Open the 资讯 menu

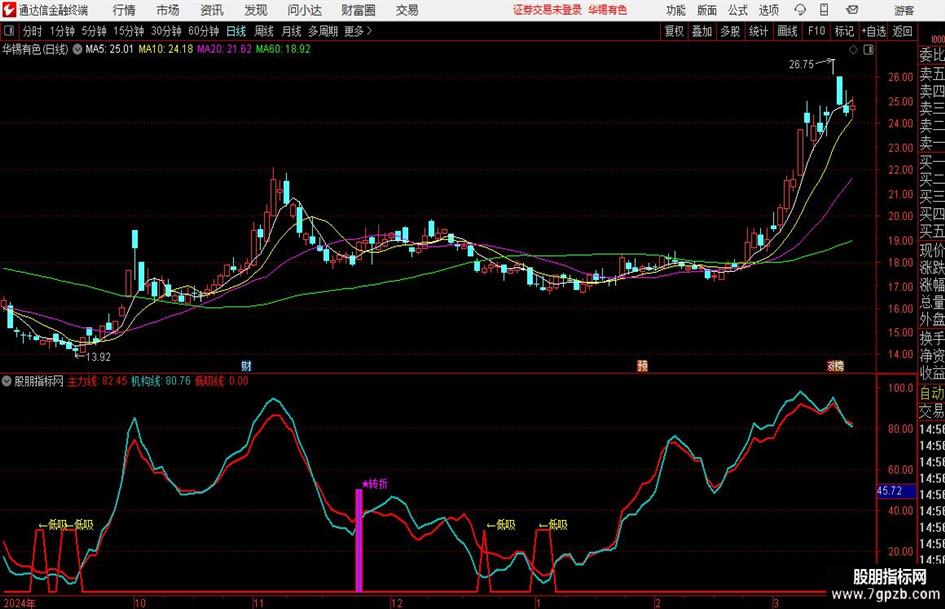pyautogui.click(x=212, y=10)
